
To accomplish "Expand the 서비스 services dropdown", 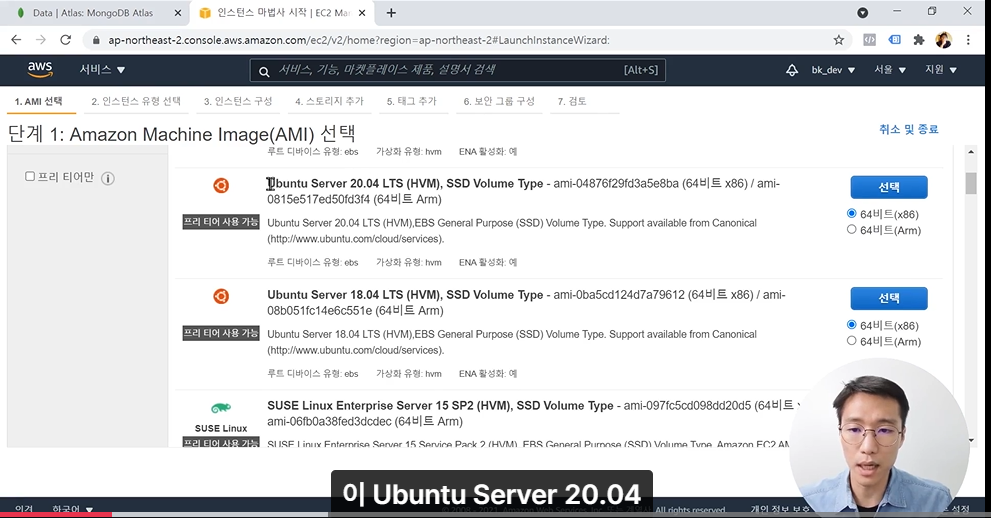I will click(x=102, y=69).
